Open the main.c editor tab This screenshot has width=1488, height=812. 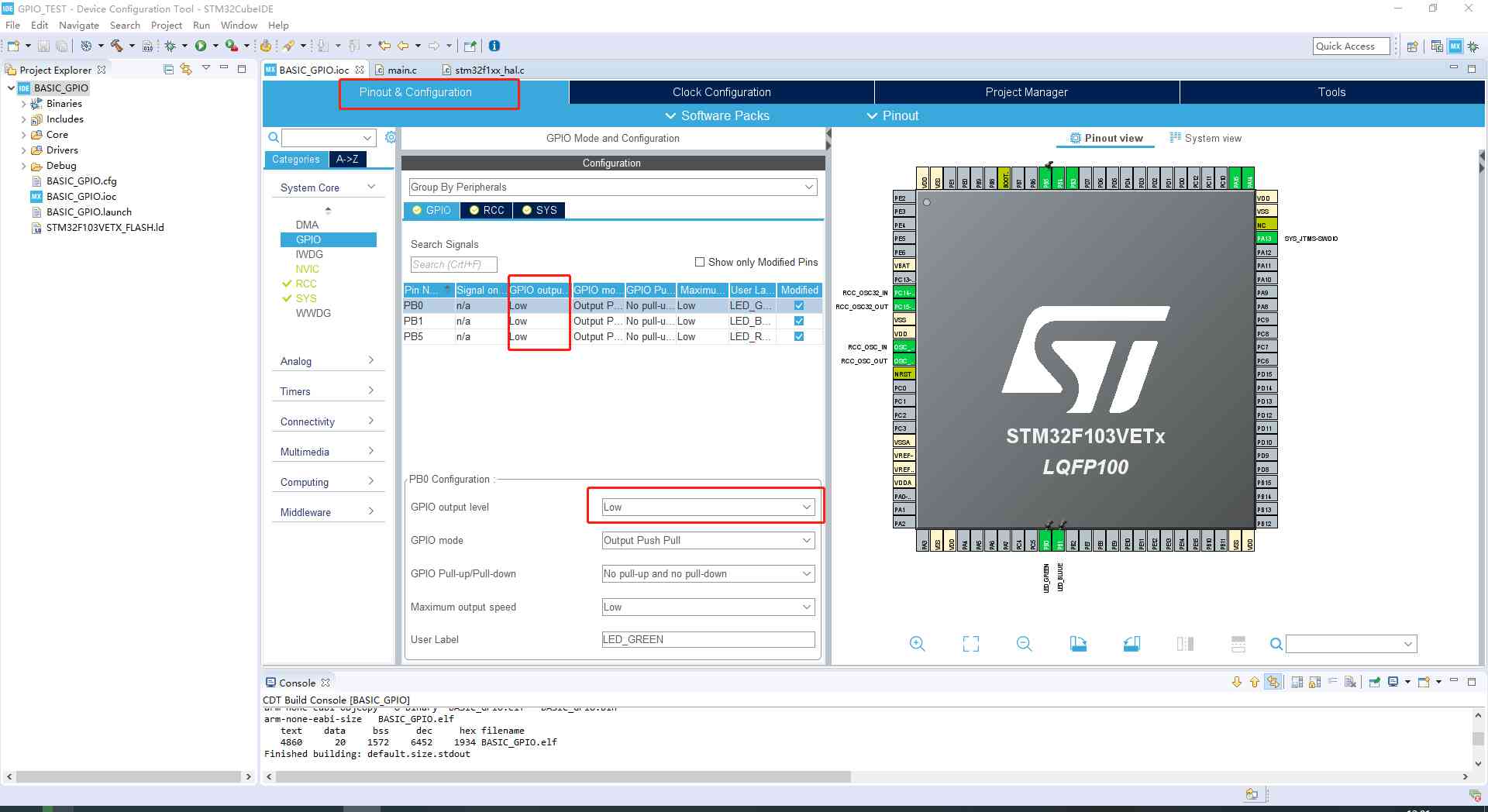click(401, 70)
